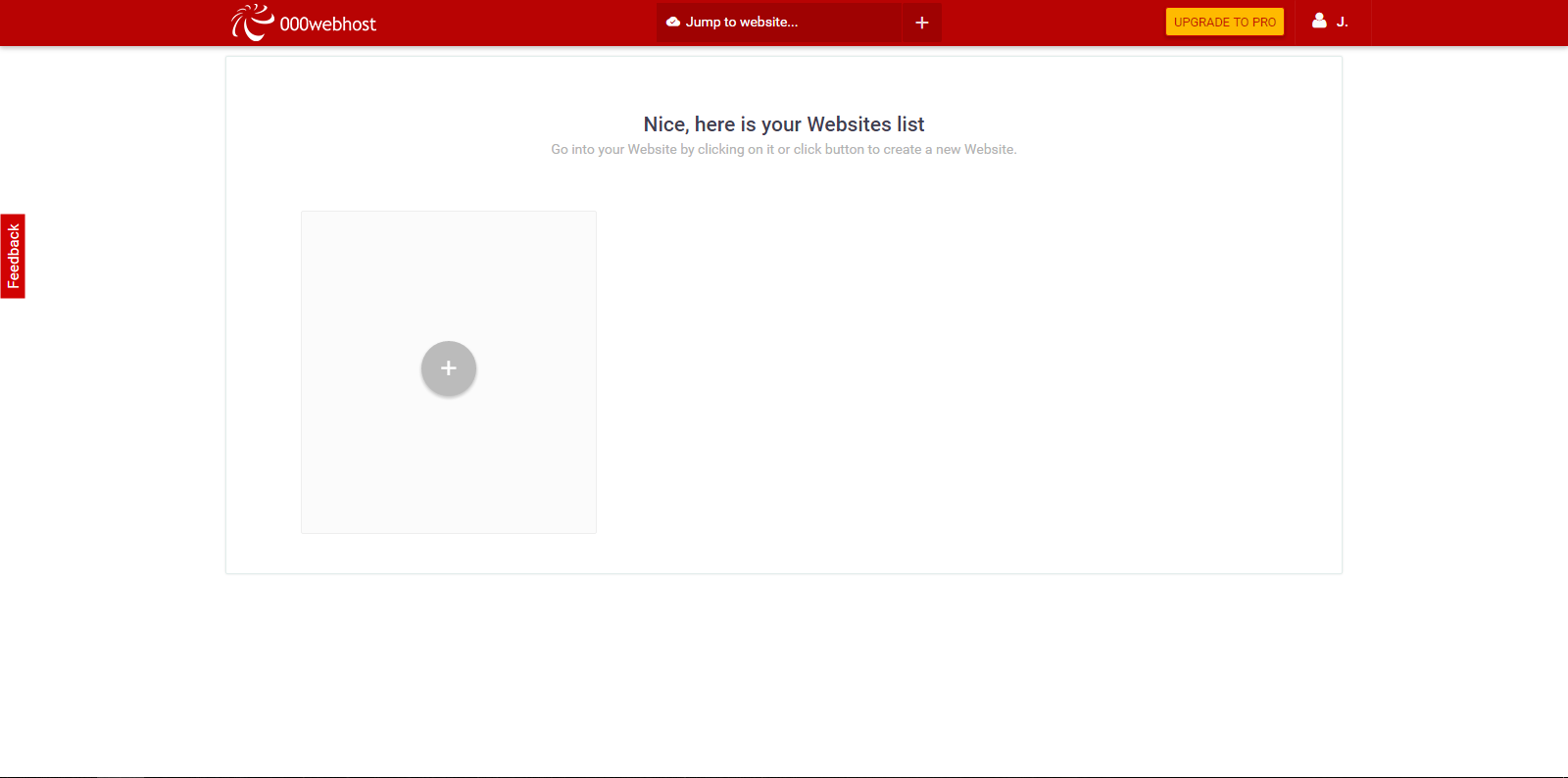Click the Websites list words in heading
1568x778 pixels.
tap(865, 124)
